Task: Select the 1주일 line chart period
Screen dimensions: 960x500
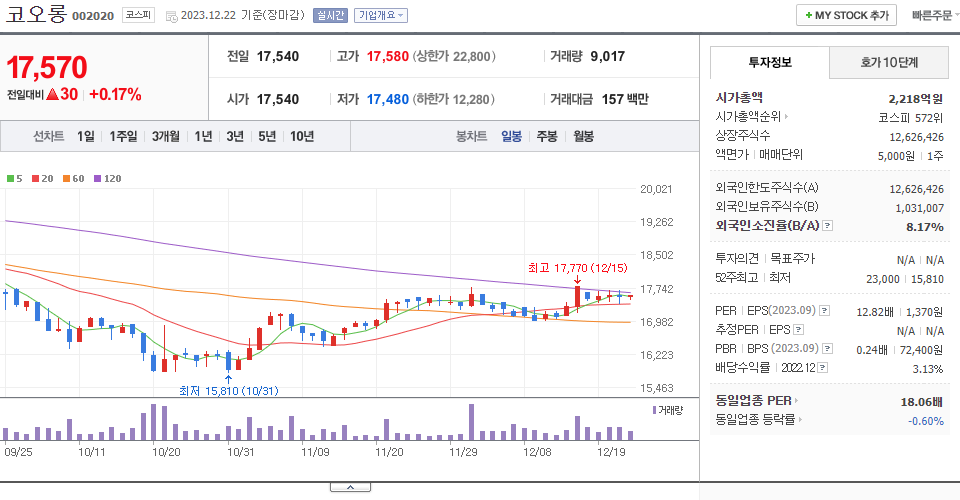Action: [x=123, y=136]
